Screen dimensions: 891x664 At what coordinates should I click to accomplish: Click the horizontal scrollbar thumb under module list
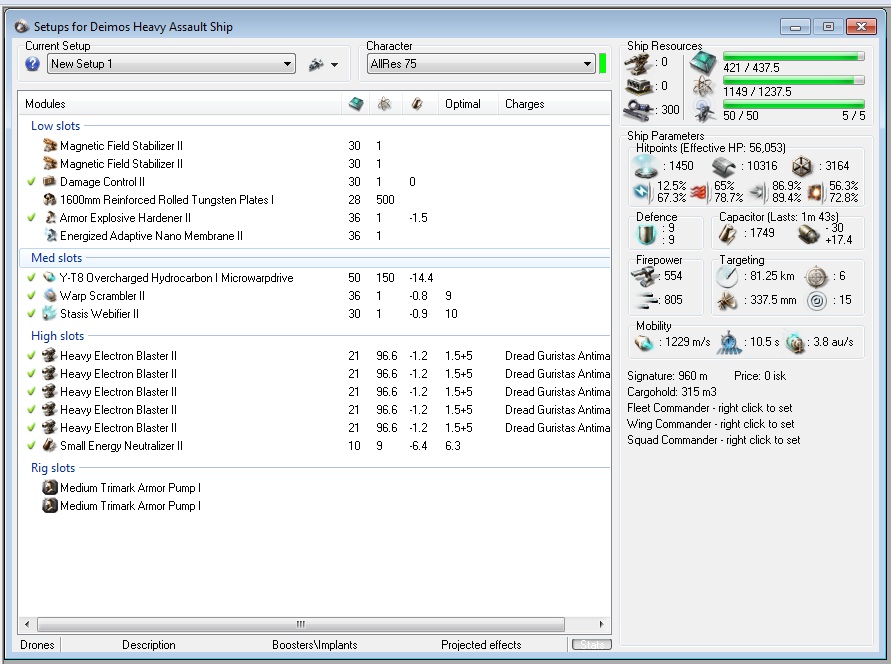[301, 624]
